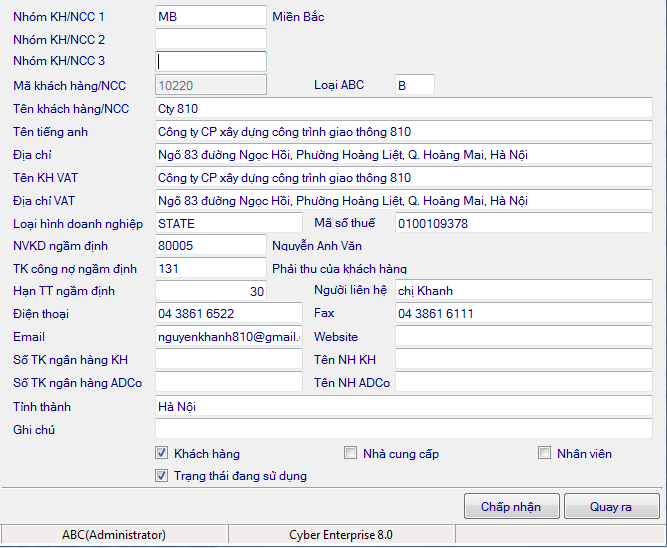
Task: Focus the Nhóm KH/NCC 1 field
Action: pos(211,16)
